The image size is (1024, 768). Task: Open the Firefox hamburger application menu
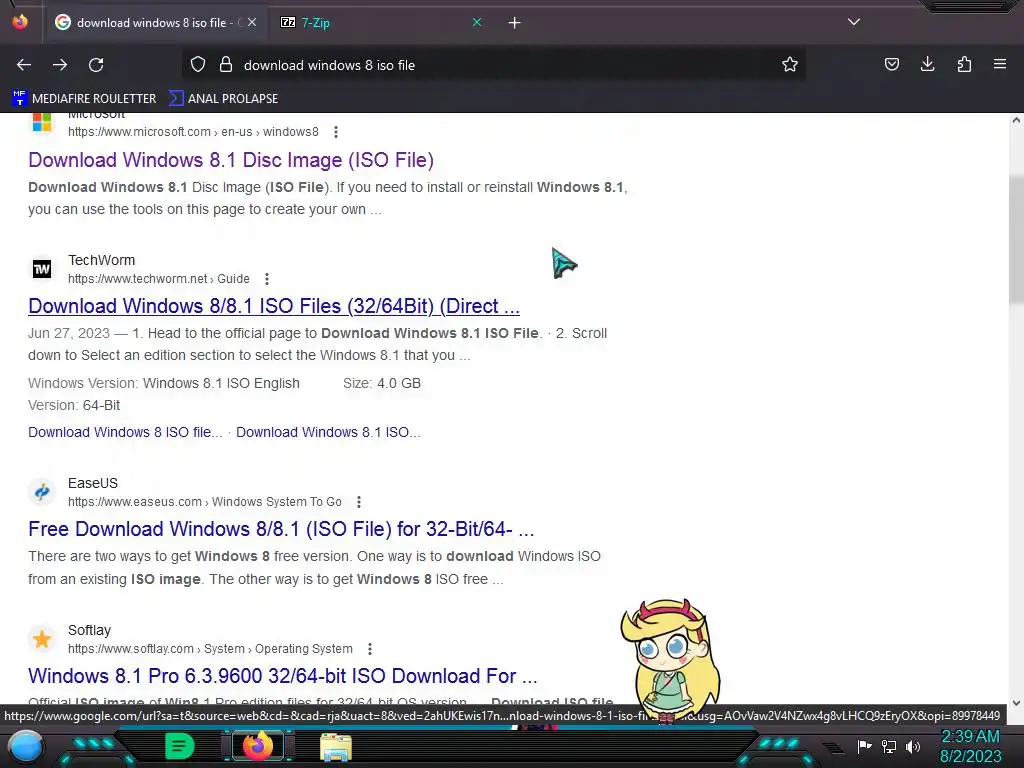tap(1000, 64)
